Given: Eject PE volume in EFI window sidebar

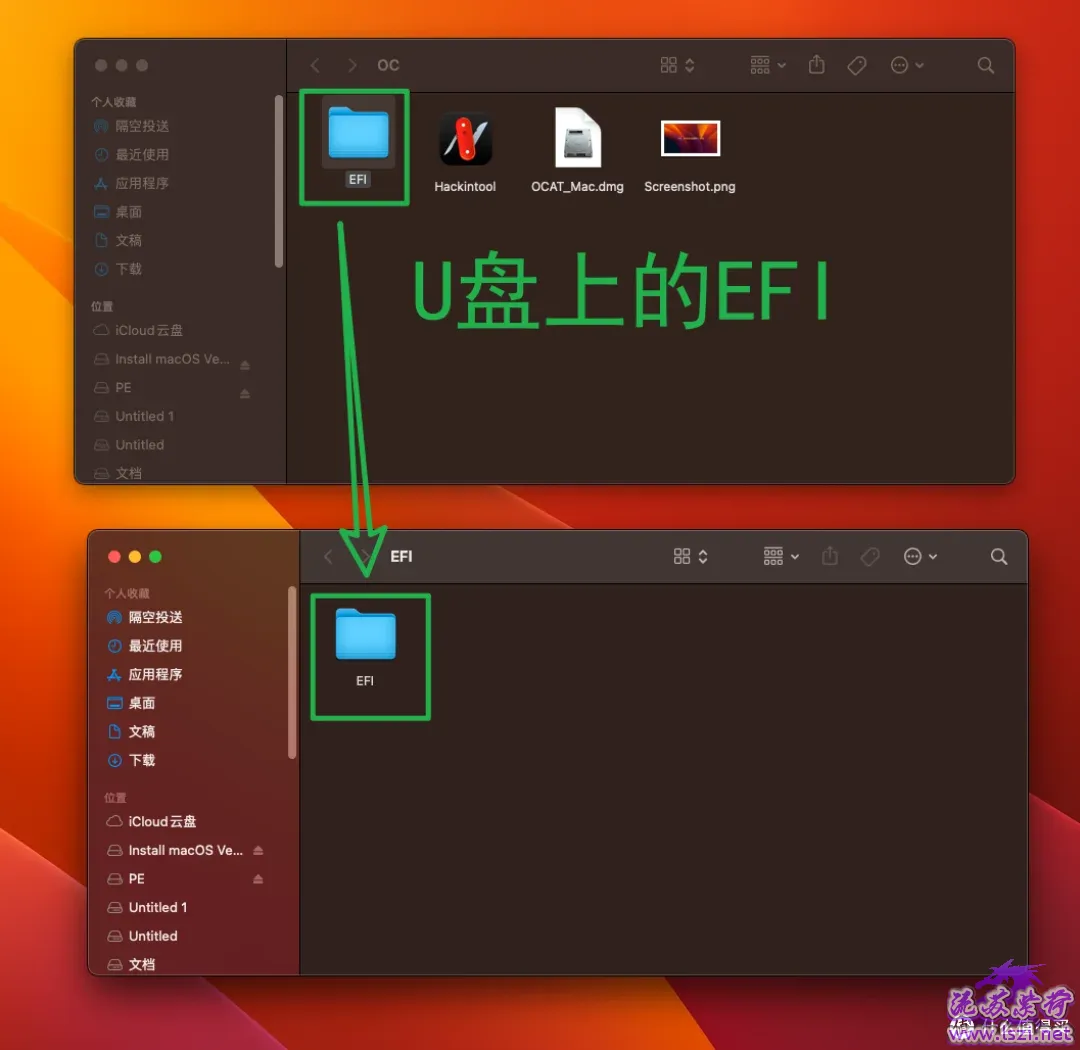Looking at the screenshot, I should (258, 879).
